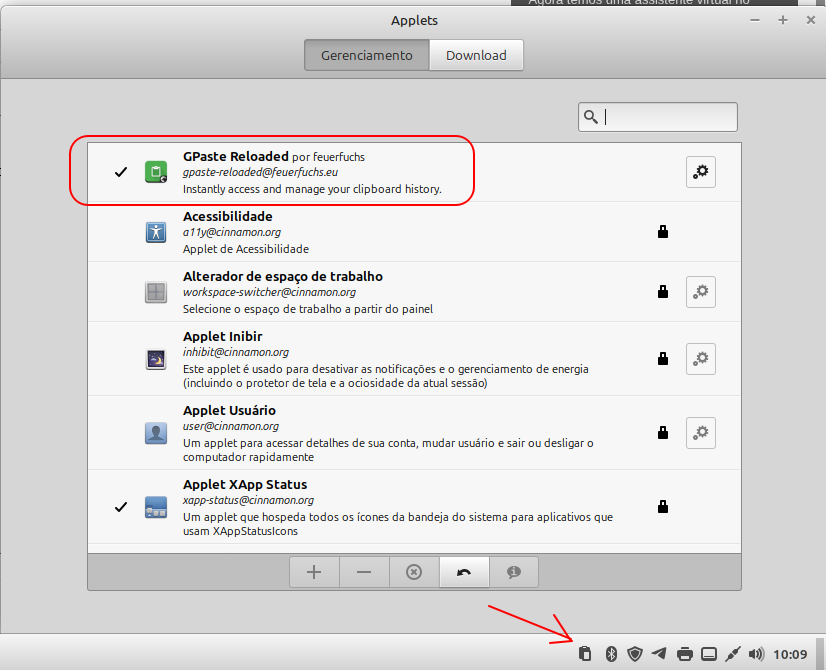Click the Telegram paper plane tray icon

click(659, 654)
